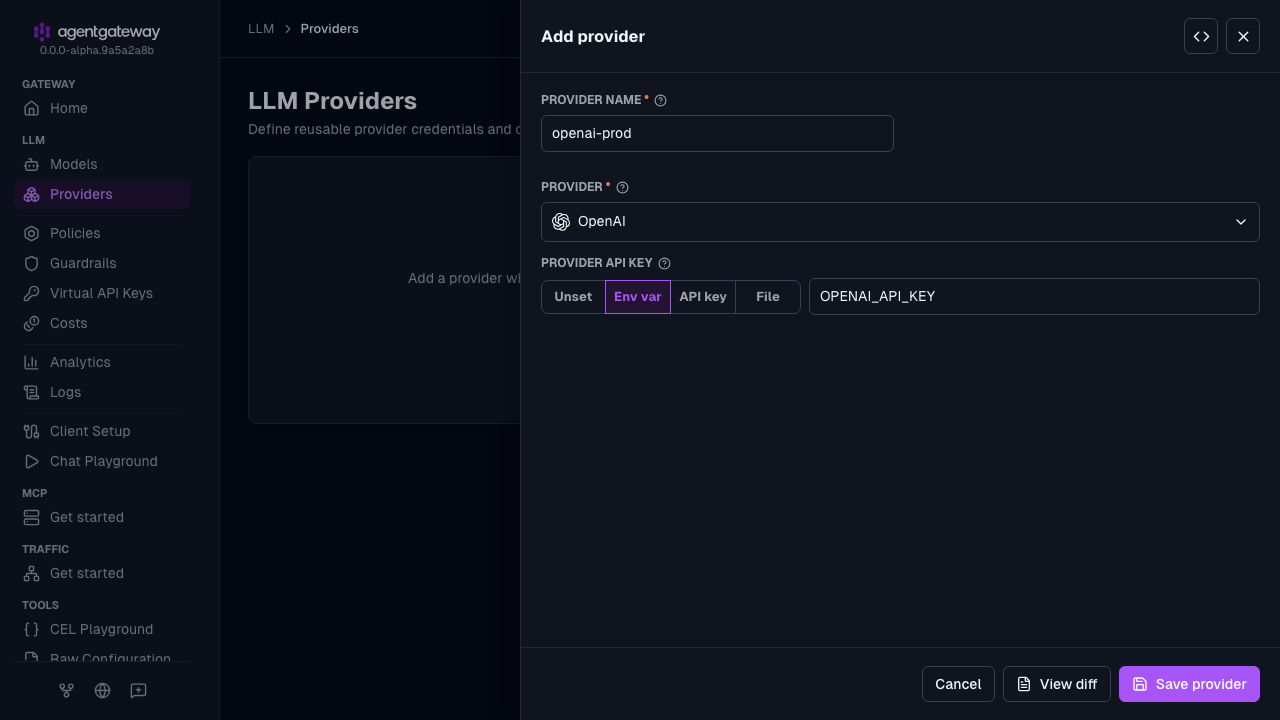
Task: Open the Logs page
Action: 102,392
